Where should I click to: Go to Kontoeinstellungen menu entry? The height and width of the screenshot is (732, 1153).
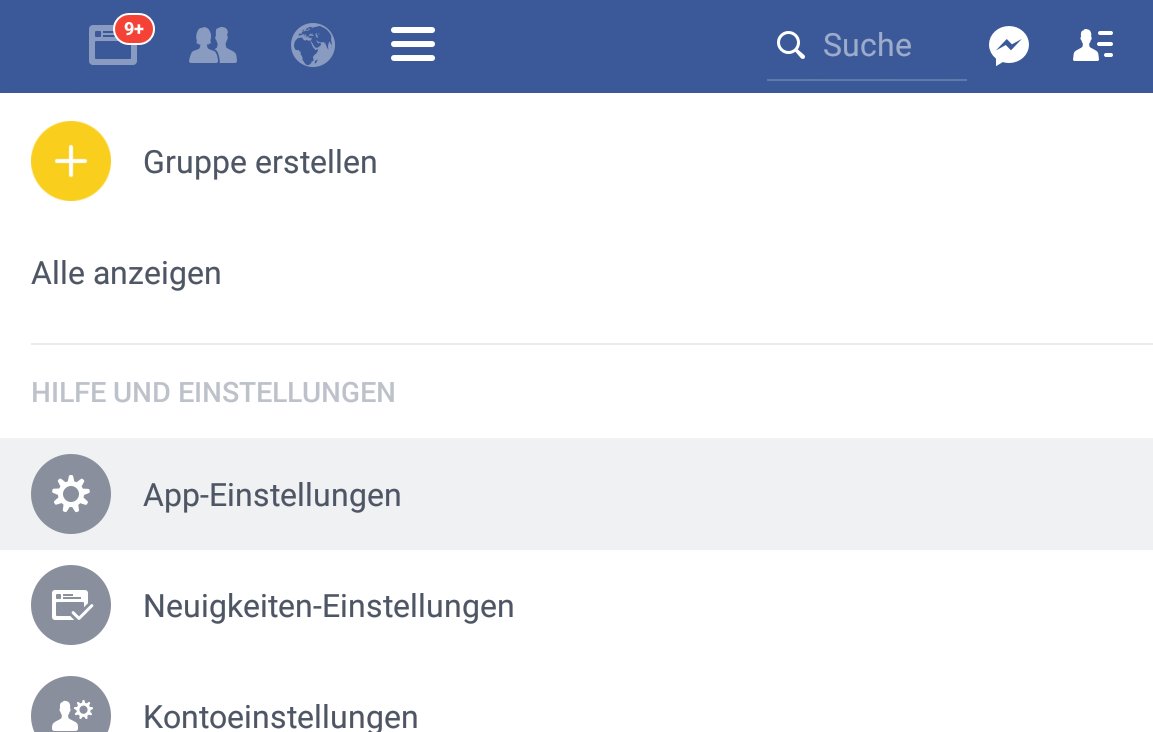point(280,716)
